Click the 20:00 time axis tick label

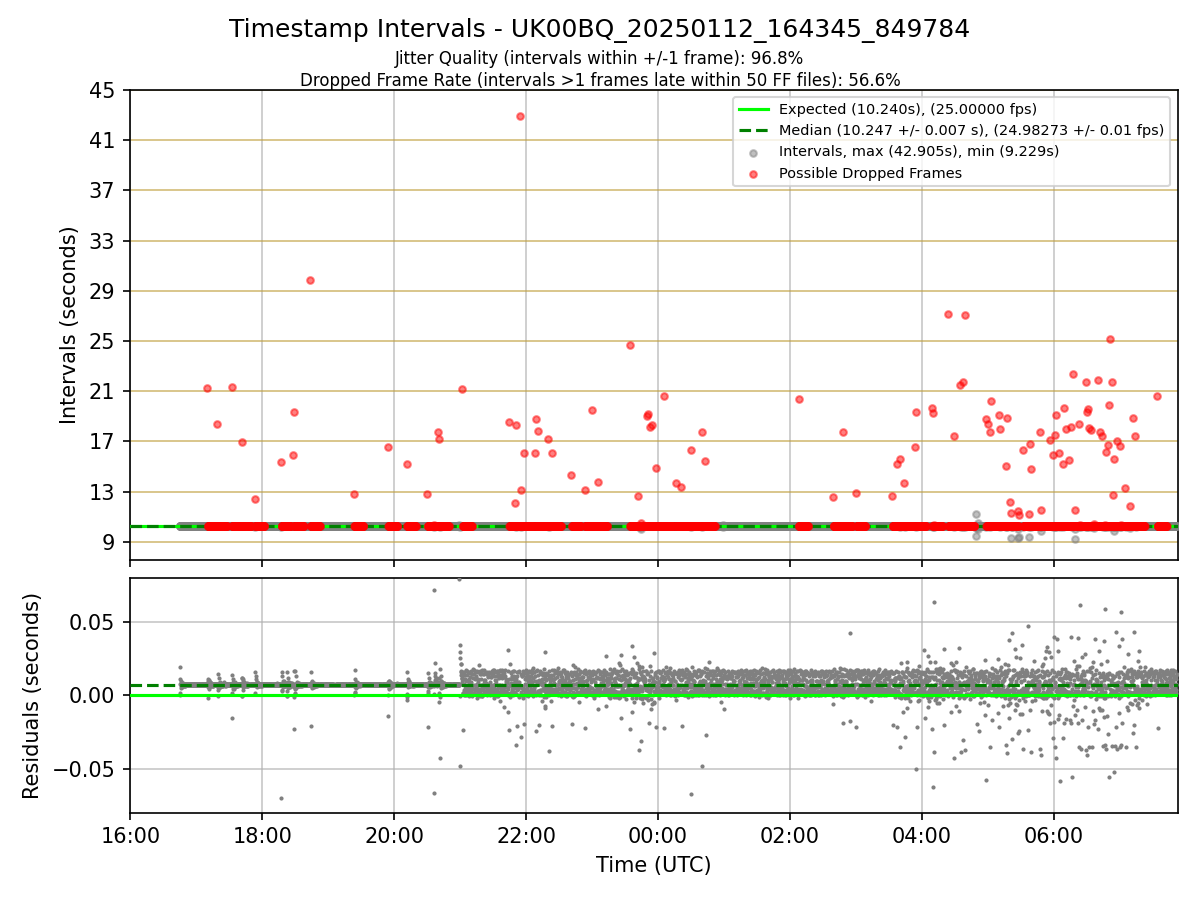pos(394,834)
